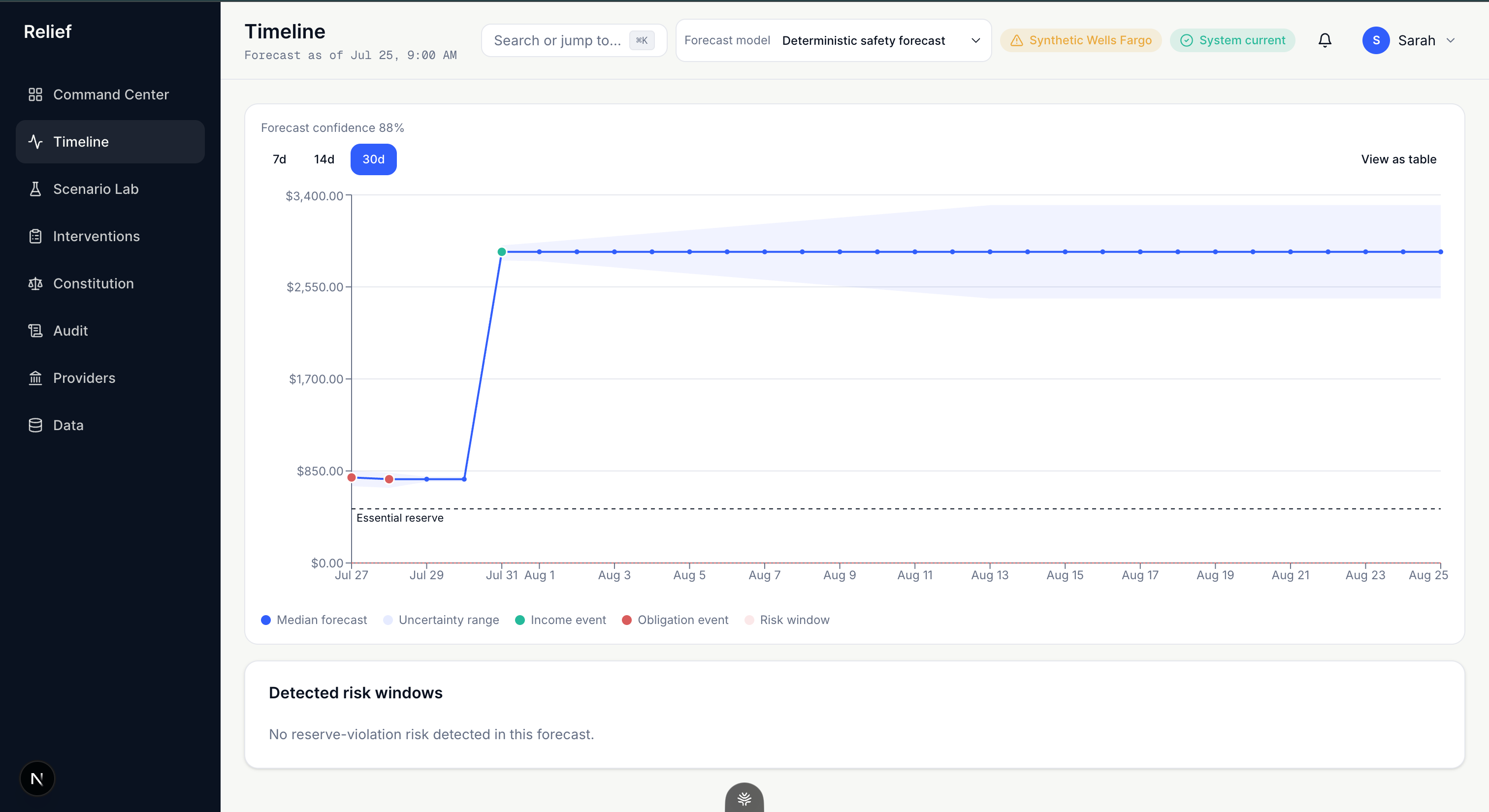Click the Constitution scales icon
This screenshot has width=1489, height=812.
pos(35,283)
